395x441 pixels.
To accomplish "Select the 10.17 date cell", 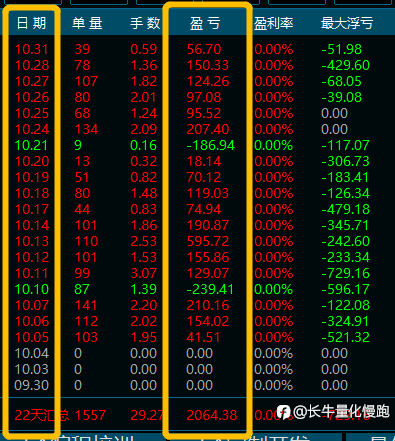I will point(32,209).
